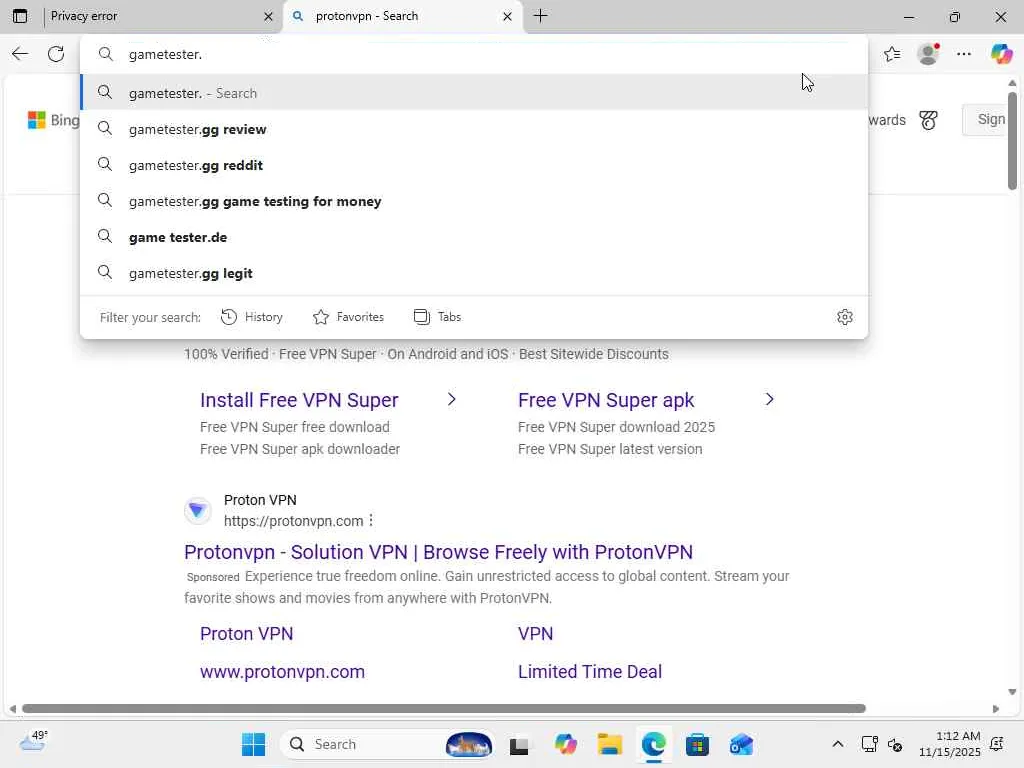Choose suggestion game tester.de
The width and height of the screenshot is (1024, 768).
(474, 237)
